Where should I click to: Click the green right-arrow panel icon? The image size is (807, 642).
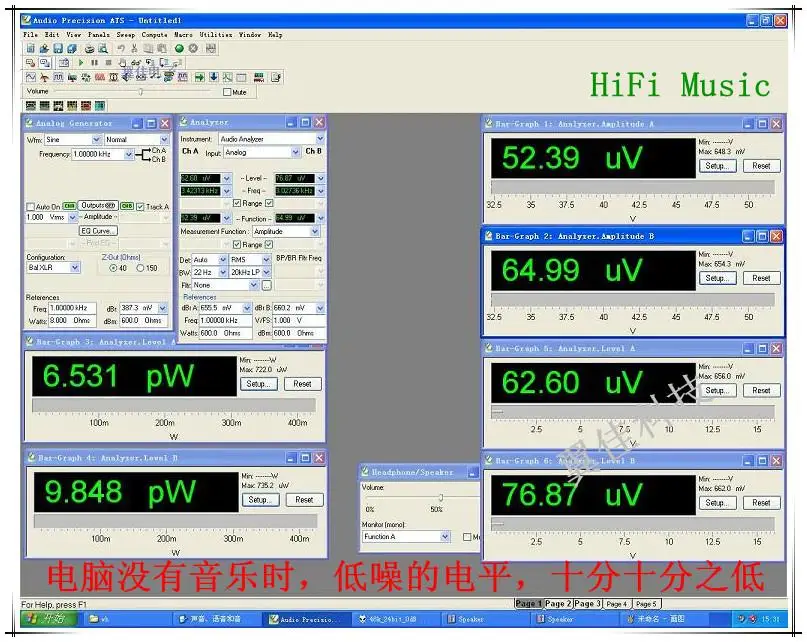[199, 77]
